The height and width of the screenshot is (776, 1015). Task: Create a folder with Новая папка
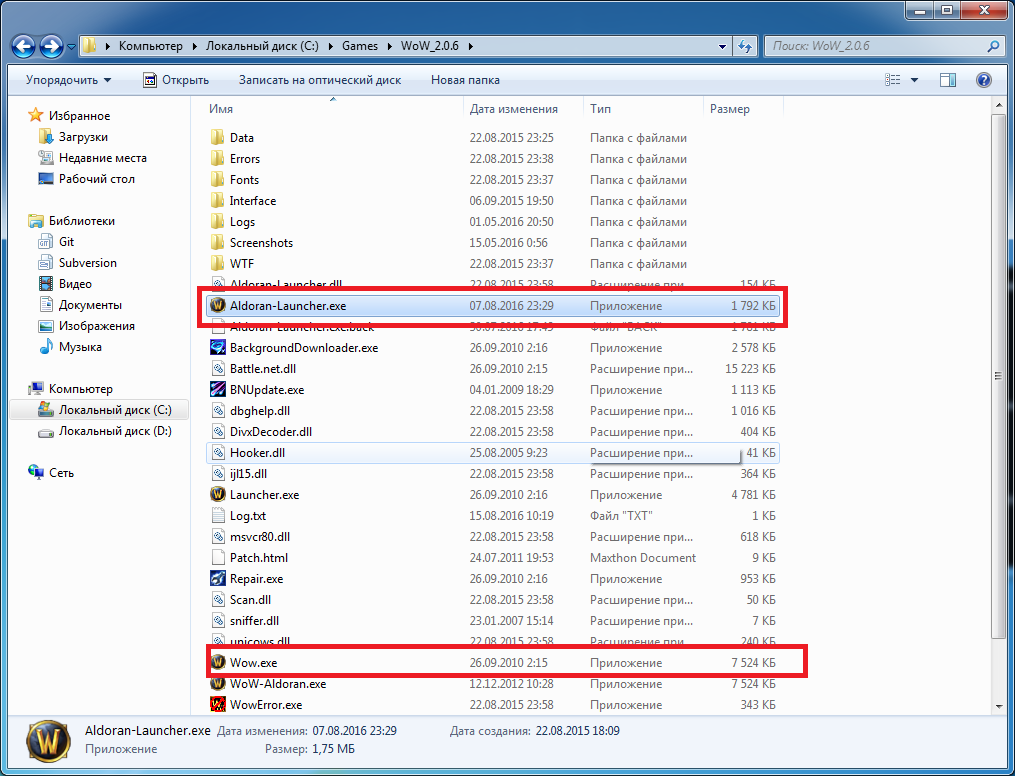coord(465,80)
